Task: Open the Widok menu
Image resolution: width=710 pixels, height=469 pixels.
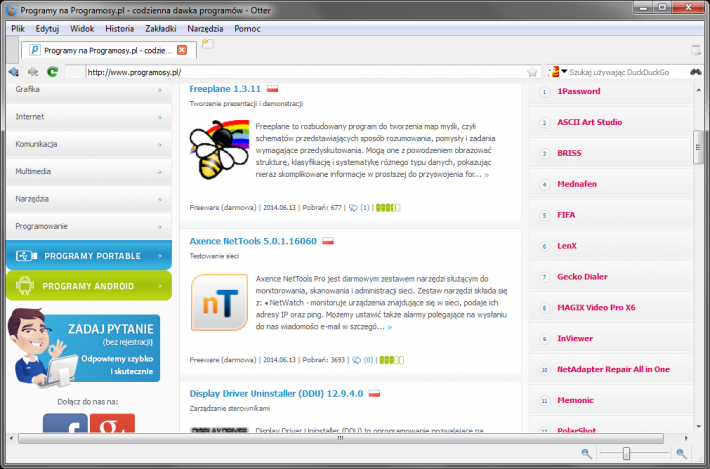Action: 82,29
